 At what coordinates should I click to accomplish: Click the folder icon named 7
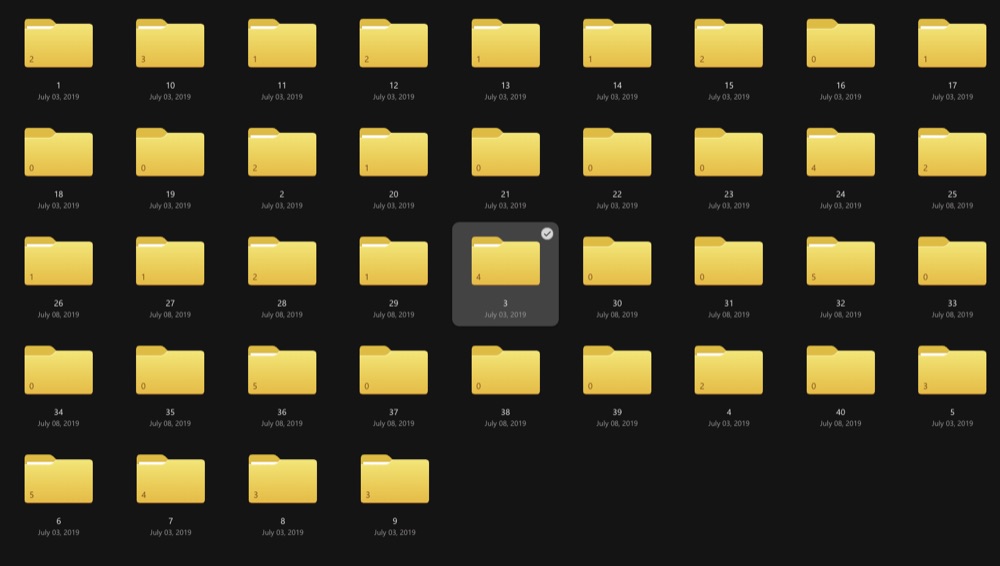click(171, 479)
